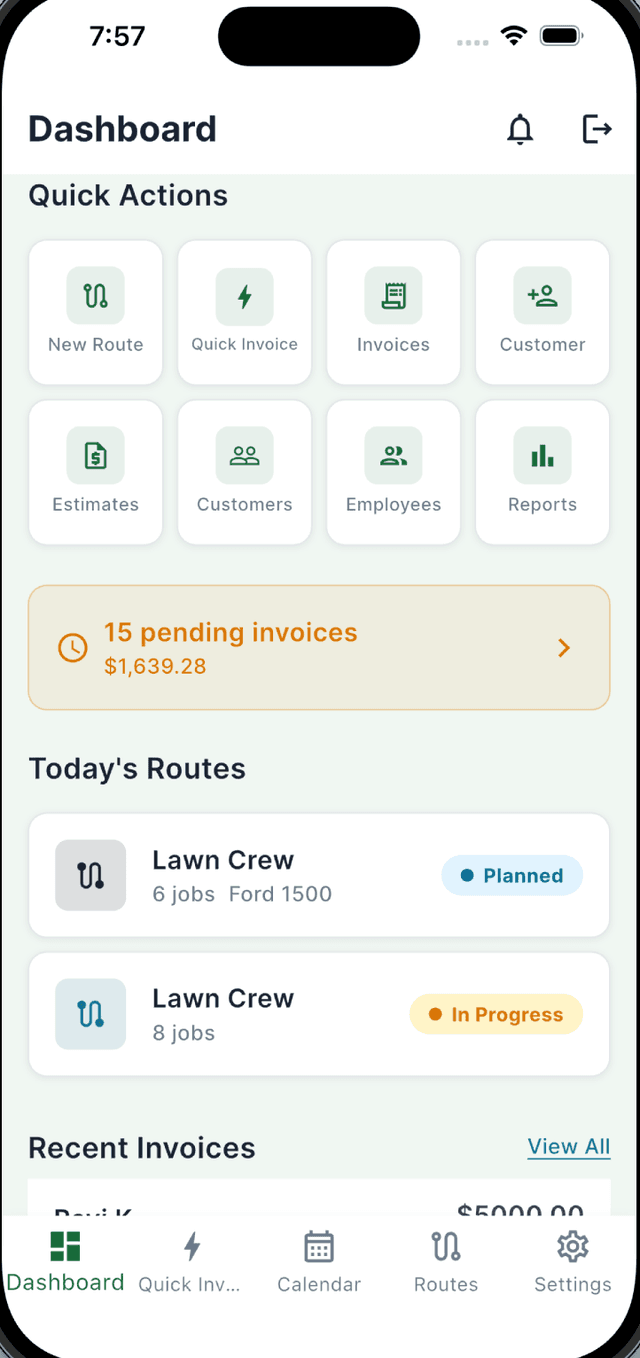The image size is (640, 1358).
Task: Tap the add Customer icon tile
Action: [542, 312]
